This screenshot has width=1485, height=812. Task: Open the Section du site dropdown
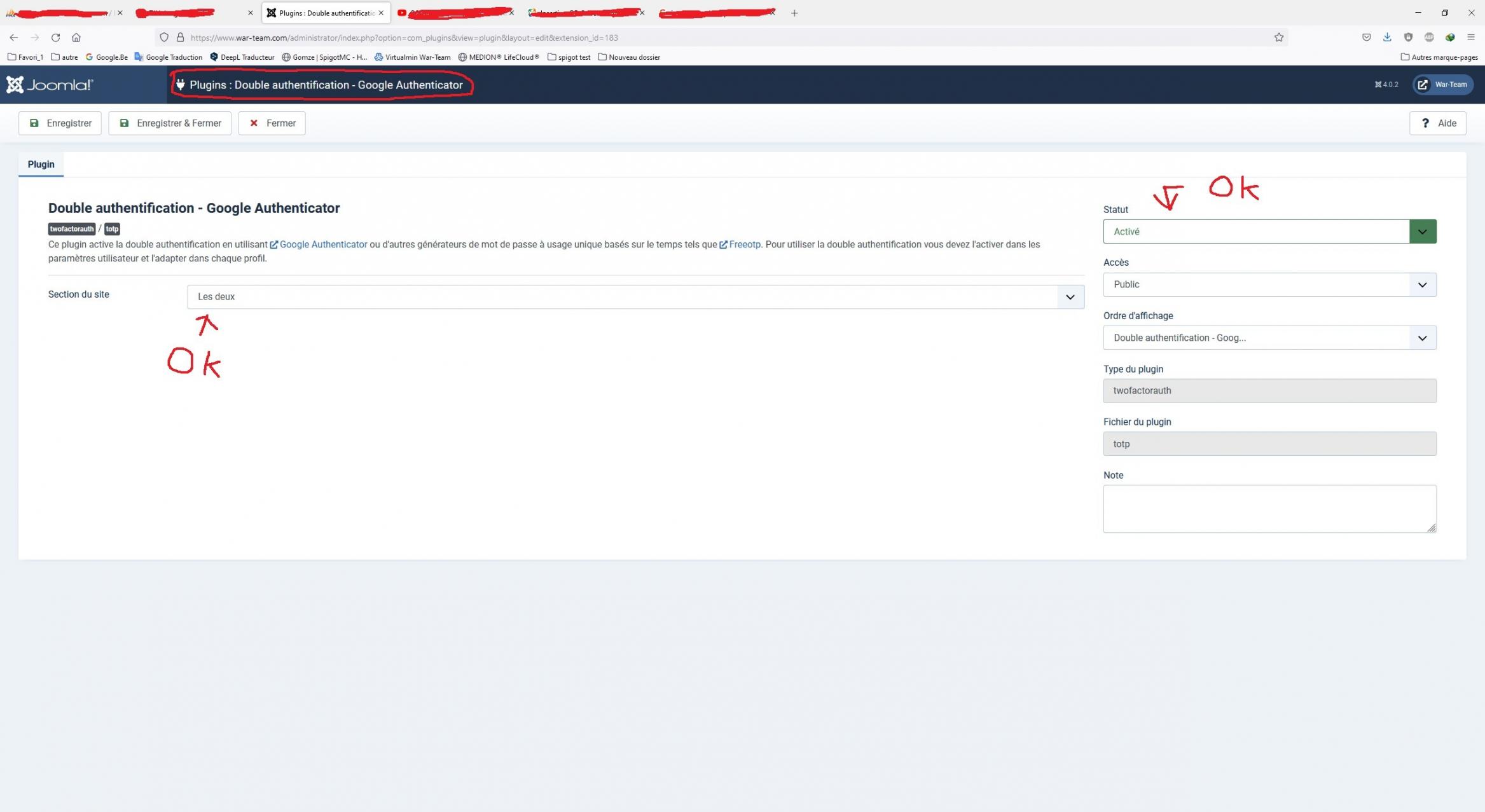(635, 297)
